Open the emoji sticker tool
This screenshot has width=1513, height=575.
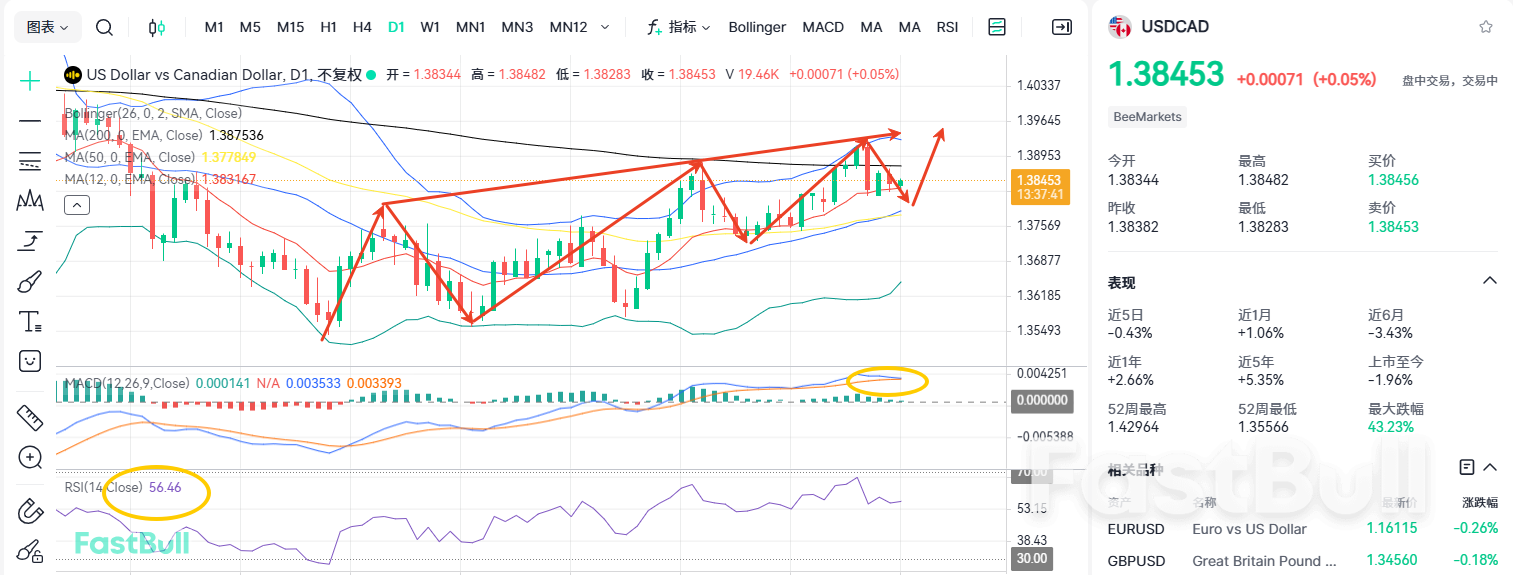30,360
